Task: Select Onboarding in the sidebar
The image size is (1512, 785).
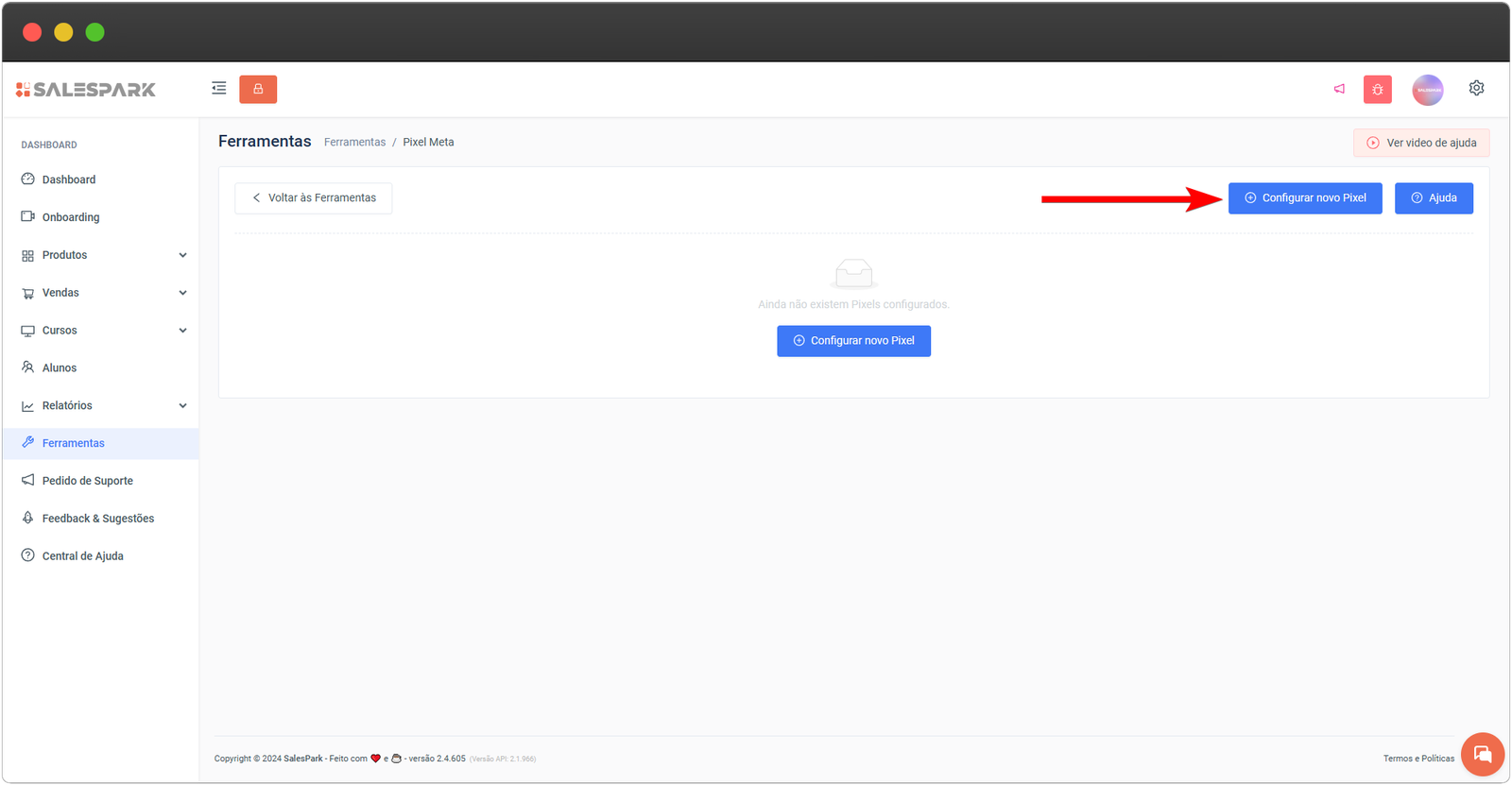Action: [x=70, y=217]
